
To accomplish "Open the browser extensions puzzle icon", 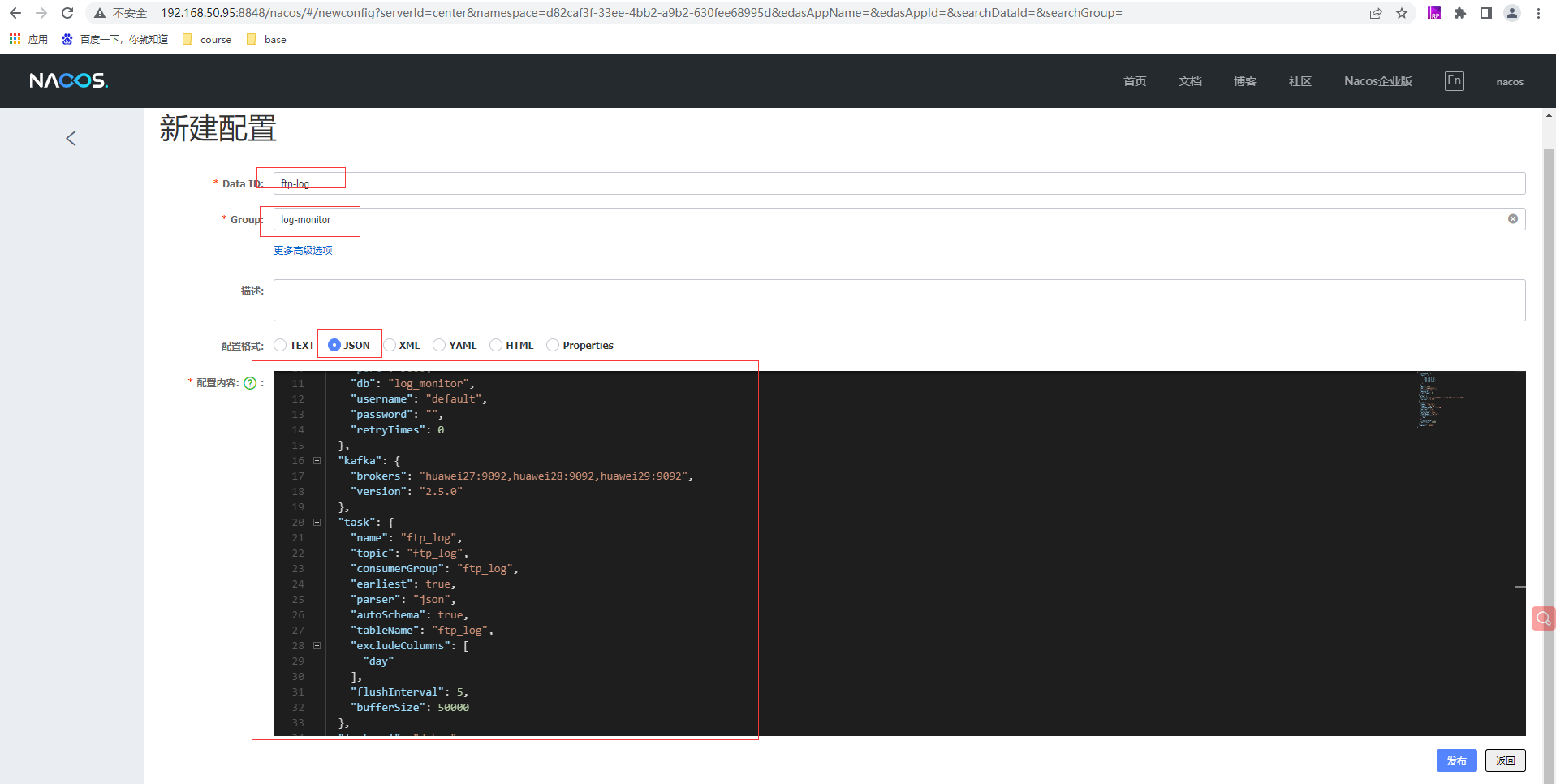I will tap(1460, 13).
